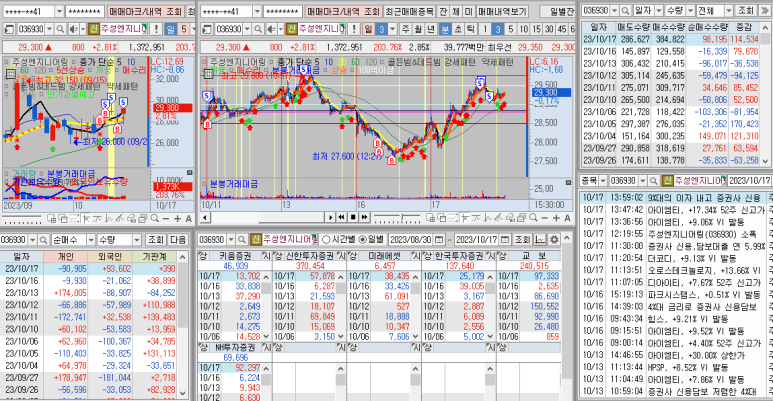Open stock code 036930 dropdown in left chart
The image size is (773, 401).
(x=49, y=30)
